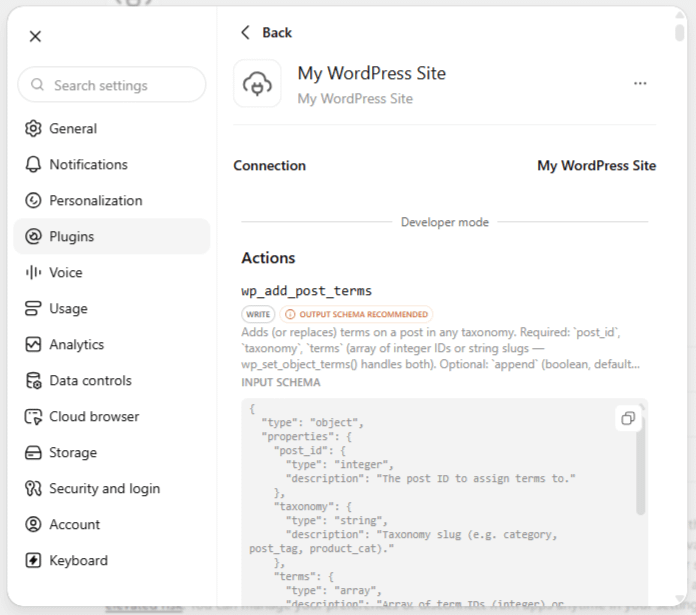This screenshot has width=696, height=615.
Task: Copy the input schema JSON
Action: coord(628,418)
